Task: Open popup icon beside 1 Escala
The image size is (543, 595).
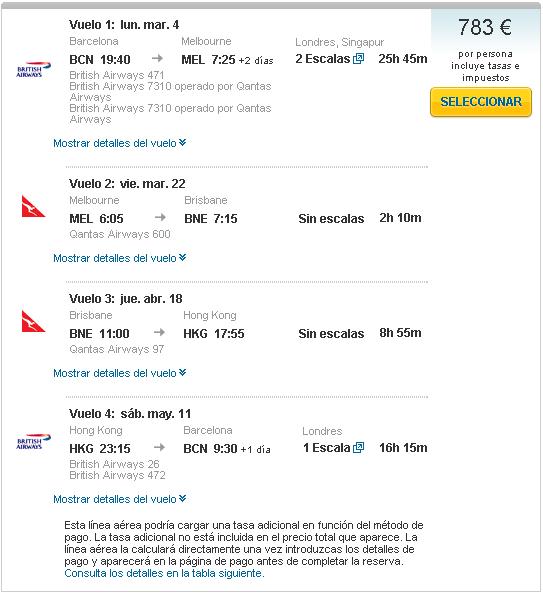Action: pyautogui.click(x=358, y=448)
